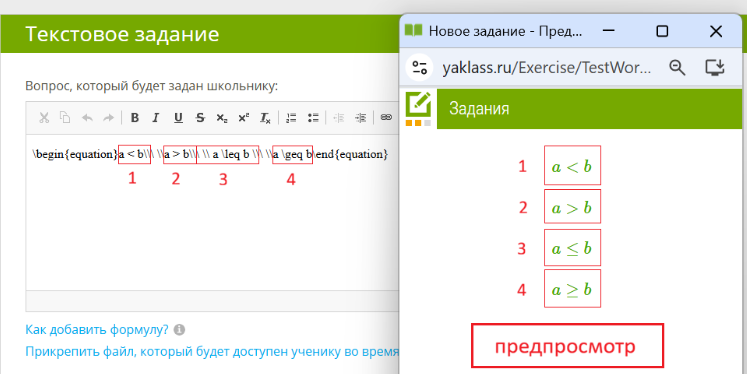
Task: Click the rendered formula a ≥ b
Action: coord(572,289)
